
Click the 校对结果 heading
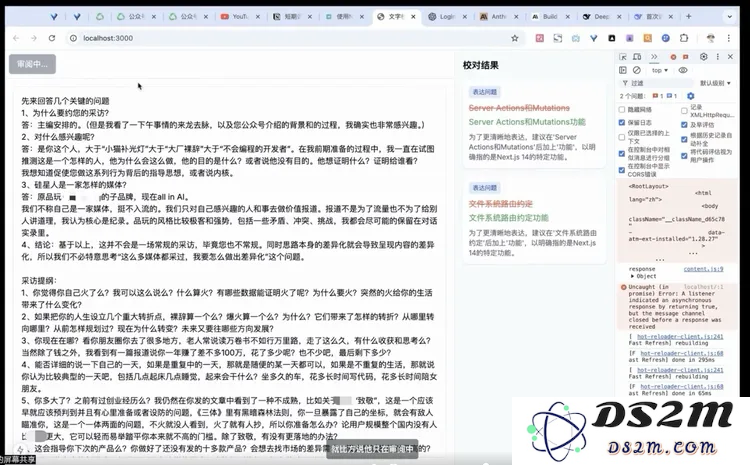pos(481,66)
